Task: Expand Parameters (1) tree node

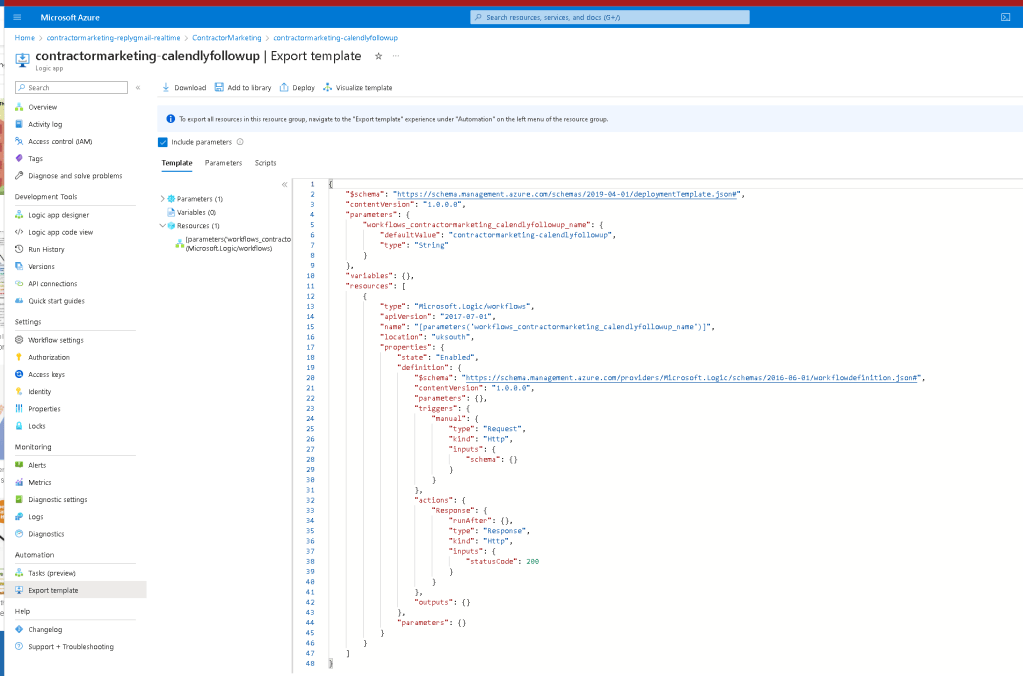Action: [162, 199]
